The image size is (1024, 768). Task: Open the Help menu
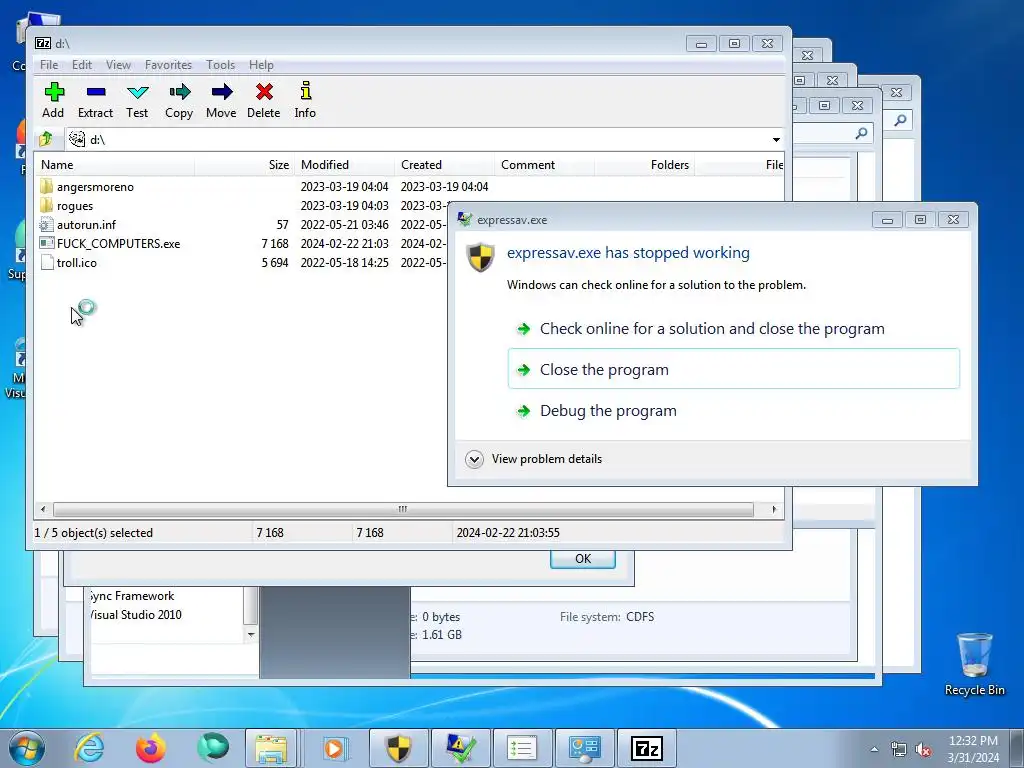[x=261, y=65]
